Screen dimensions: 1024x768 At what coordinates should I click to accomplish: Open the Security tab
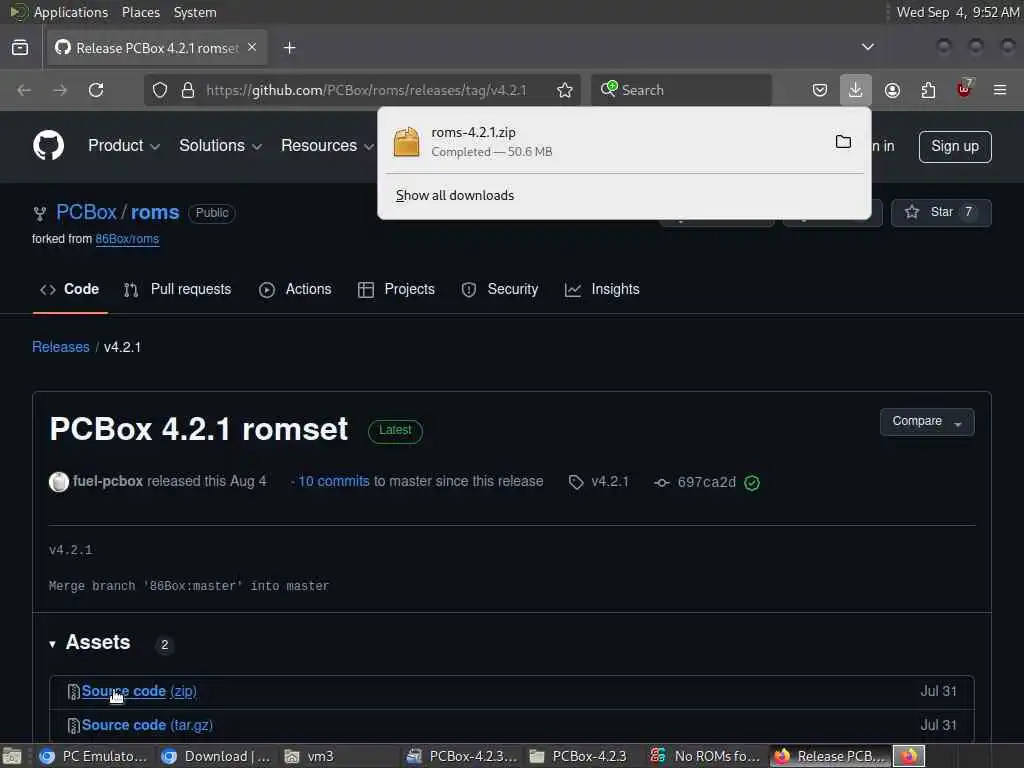500,289
